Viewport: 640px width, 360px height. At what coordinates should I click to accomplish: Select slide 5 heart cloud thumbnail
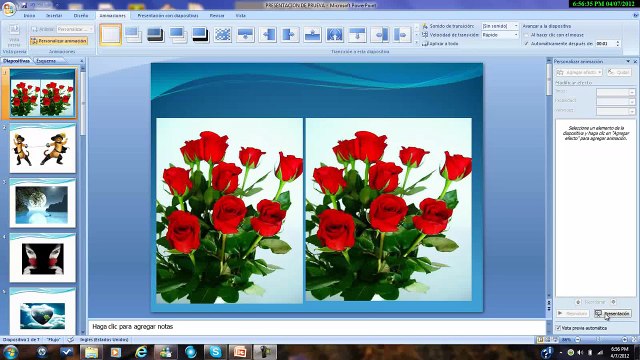pos(42,312)
